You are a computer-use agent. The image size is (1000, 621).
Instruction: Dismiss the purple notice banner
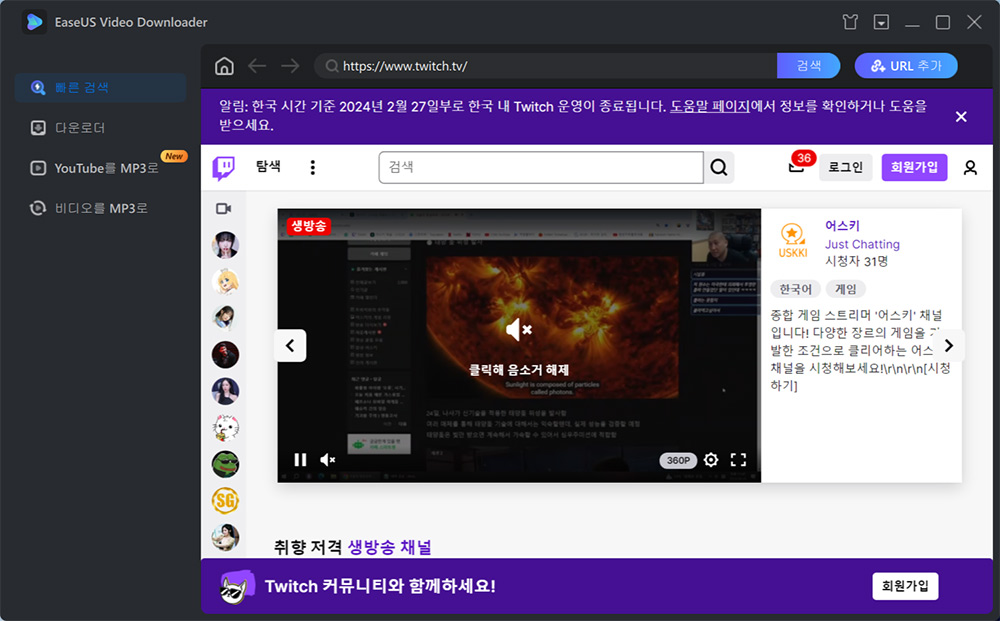(x=960, y=117)
